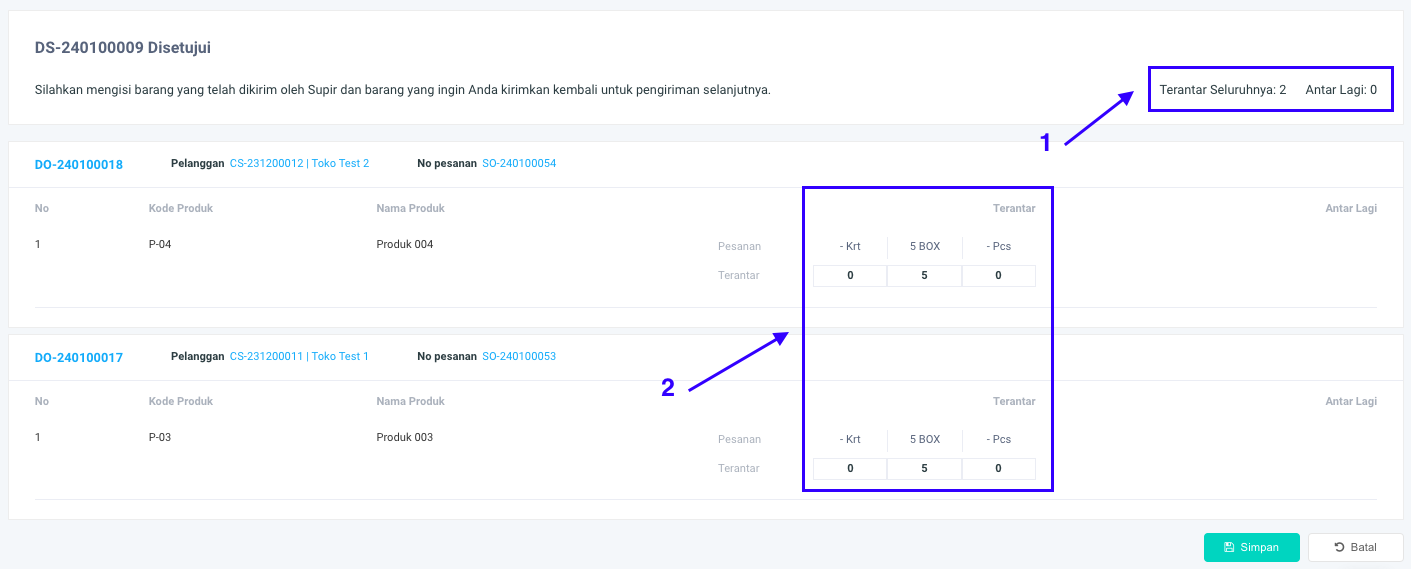Click the DS-240100009 Disetujui heading

pos(122,47)
